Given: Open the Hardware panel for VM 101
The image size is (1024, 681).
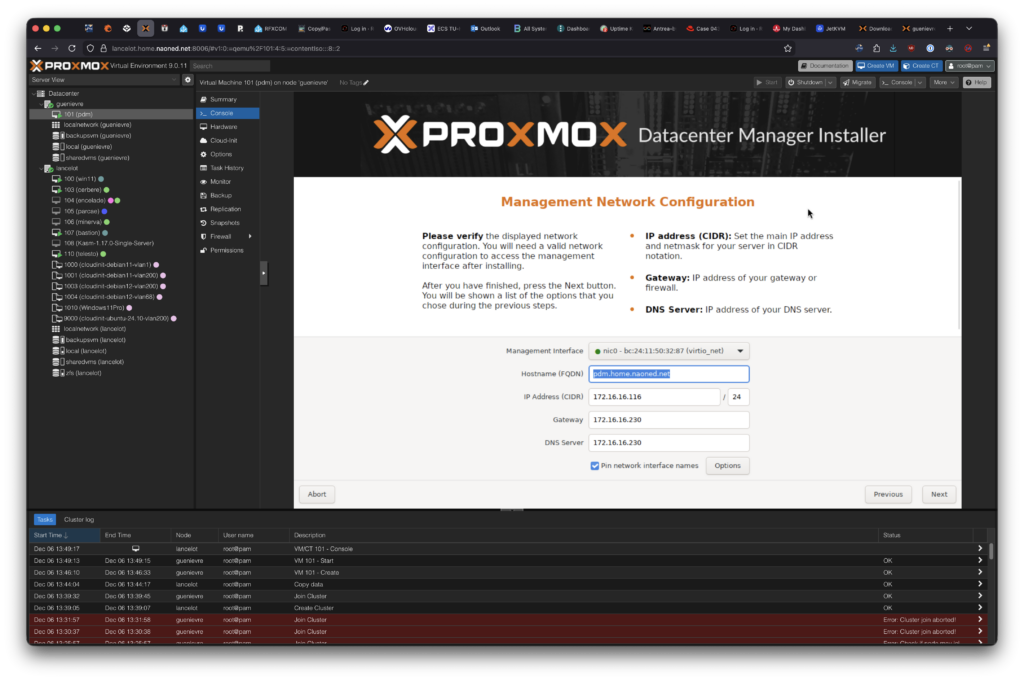Looking at the screenshot, I should point(223,127).
